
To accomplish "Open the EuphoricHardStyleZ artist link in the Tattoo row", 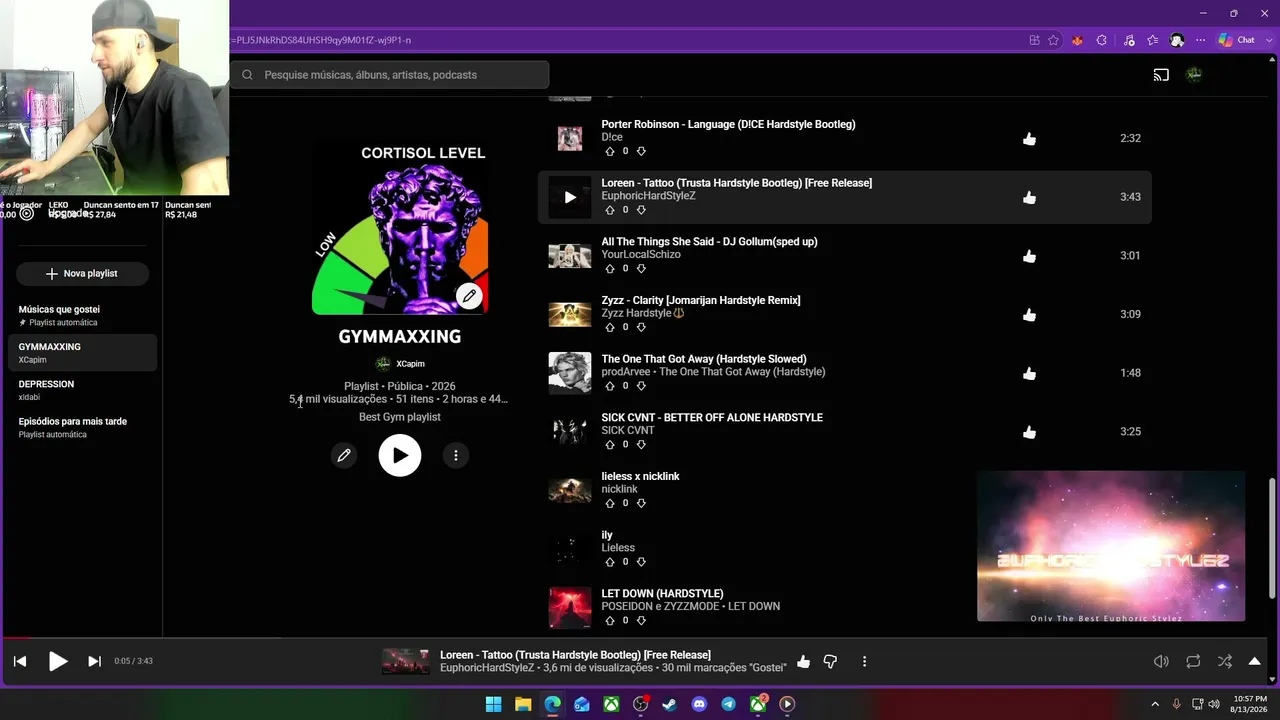I will pos(648,196).
